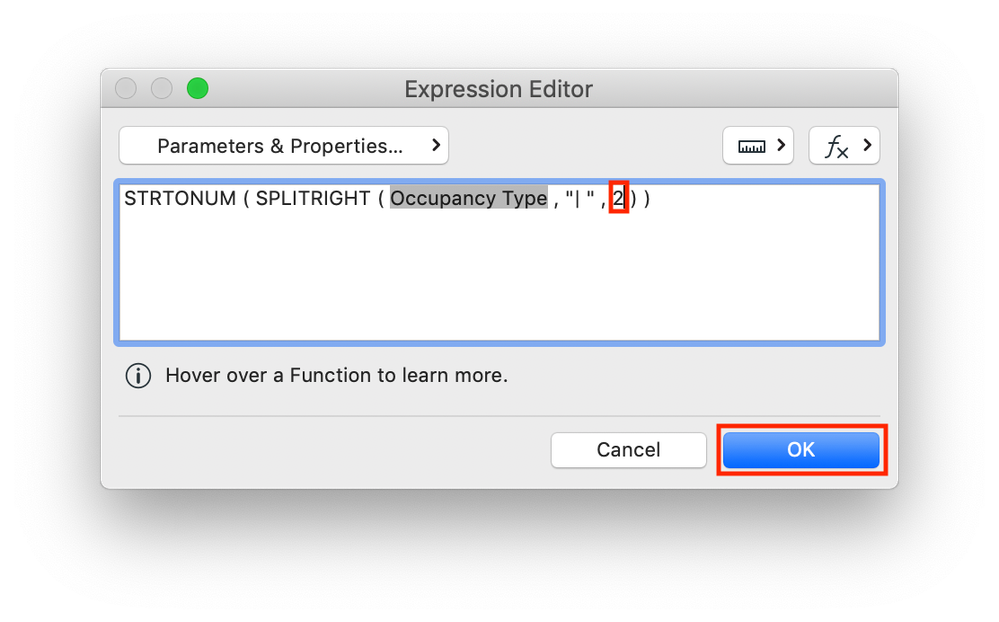The height and width of the screenshot is (622, 999).
Task: Click the gray close window button
Action: (x=126, y=89)
